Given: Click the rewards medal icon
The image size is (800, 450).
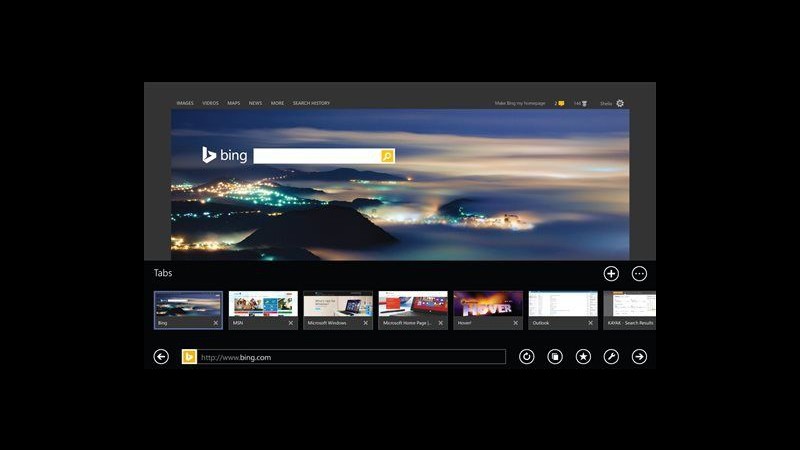Looking at the screenshot, I should click(584, 103).
